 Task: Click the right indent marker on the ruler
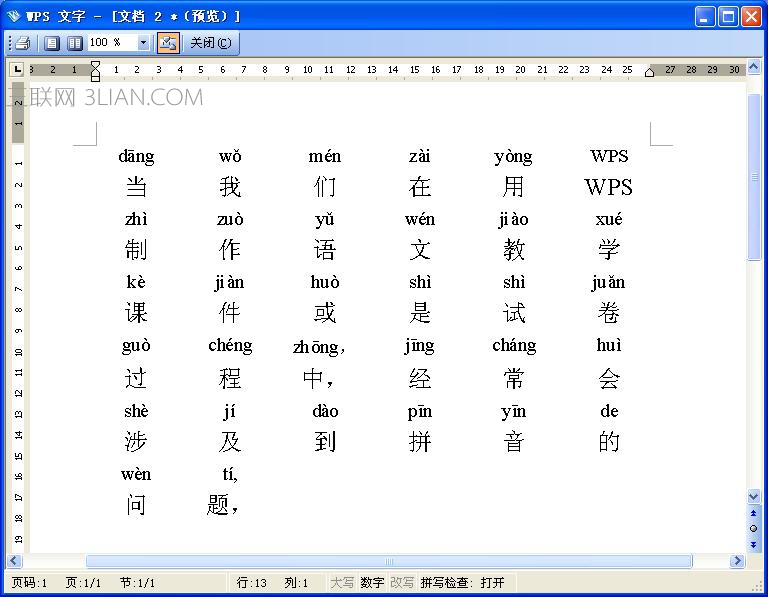pyautogui.click(x=649, y=72)
